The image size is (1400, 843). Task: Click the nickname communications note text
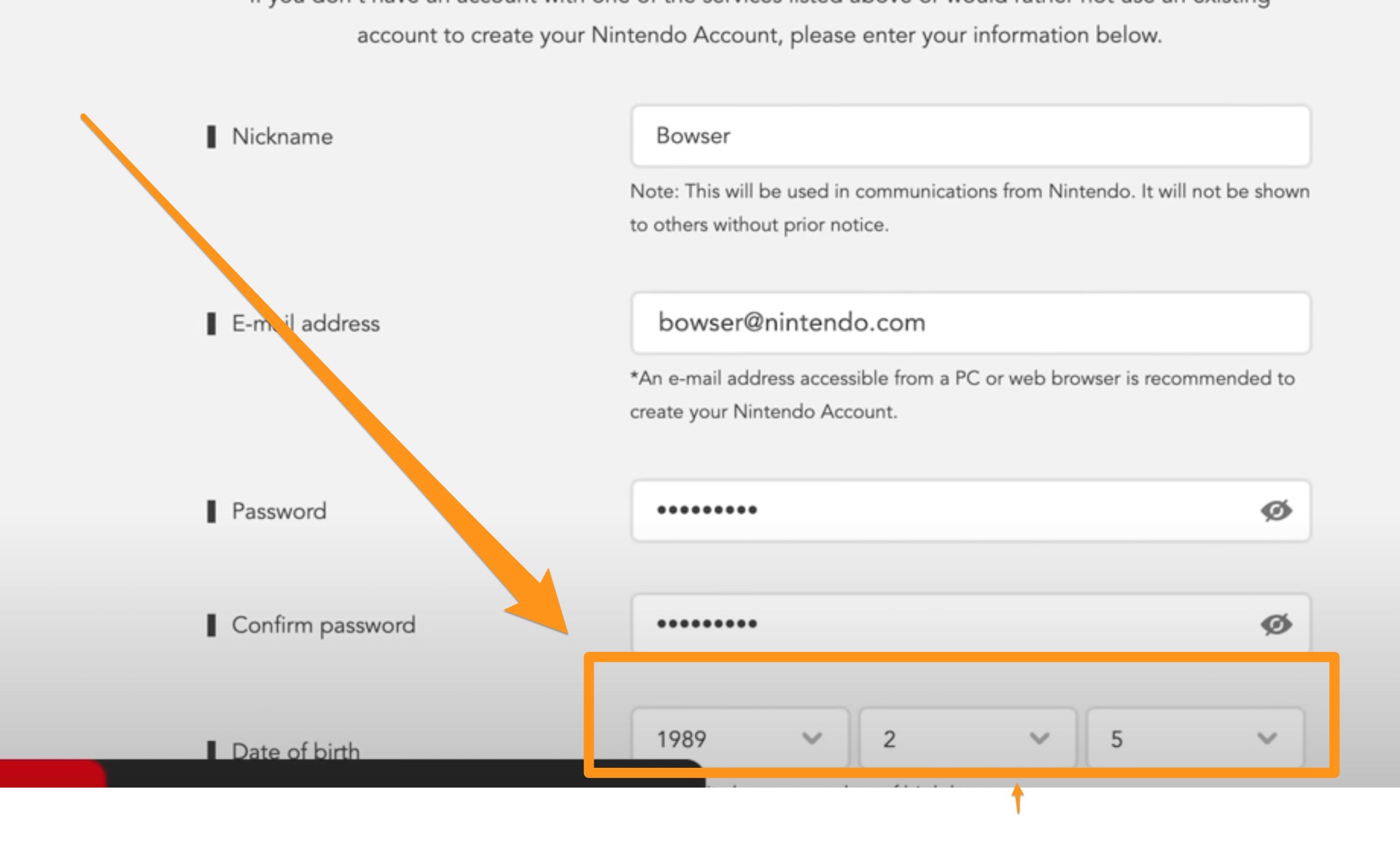tap(970, 208)
